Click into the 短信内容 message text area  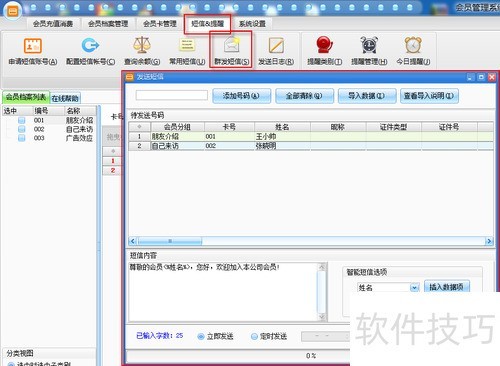point(223,292)
